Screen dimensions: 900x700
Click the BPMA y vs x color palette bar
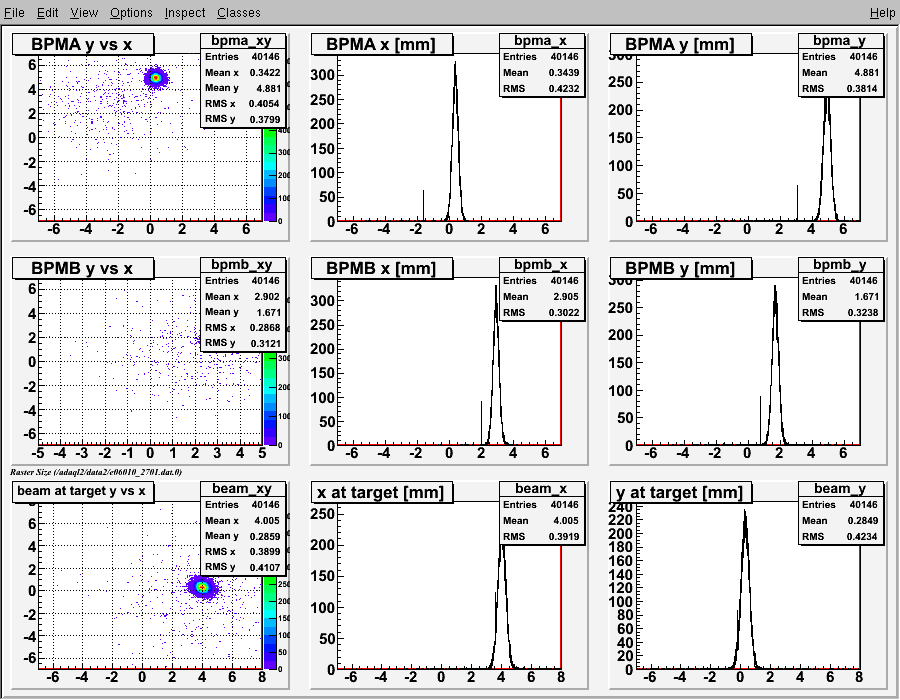tap(270, 174)
